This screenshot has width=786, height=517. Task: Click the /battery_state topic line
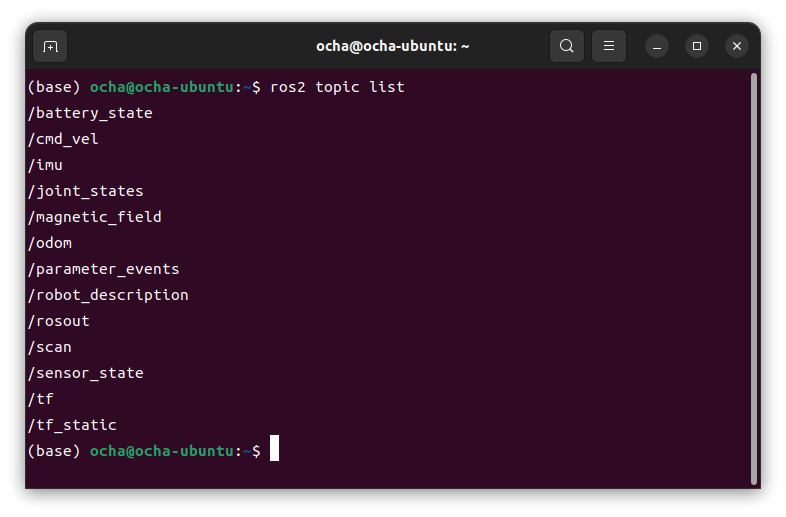(x=90, y=113)
